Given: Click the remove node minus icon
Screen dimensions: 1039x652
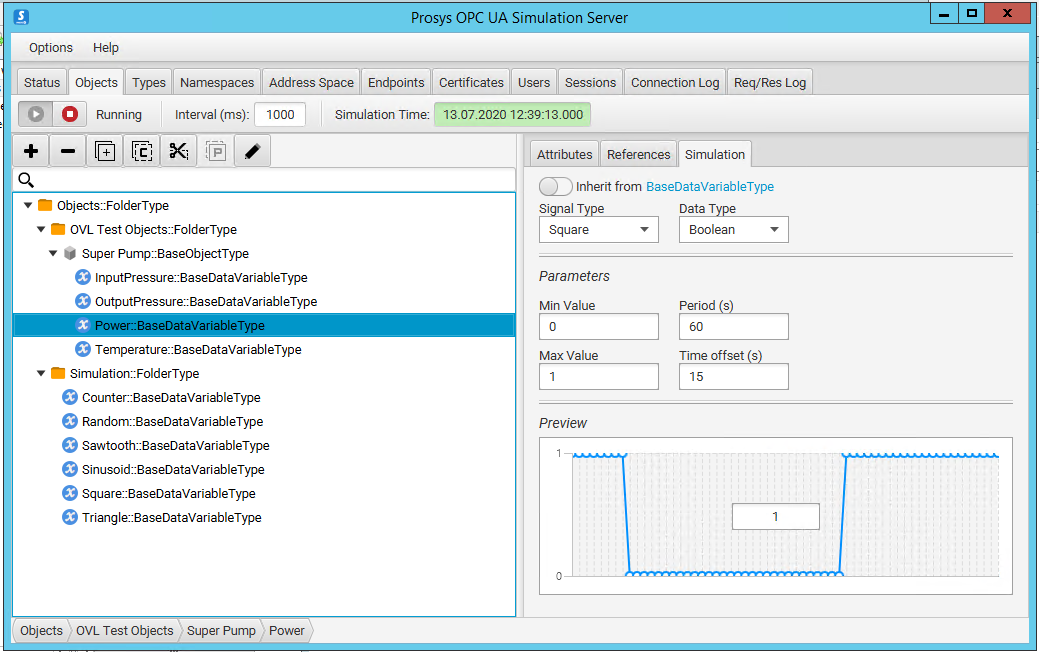Looking at the screenshot, I should pos(68,151).
